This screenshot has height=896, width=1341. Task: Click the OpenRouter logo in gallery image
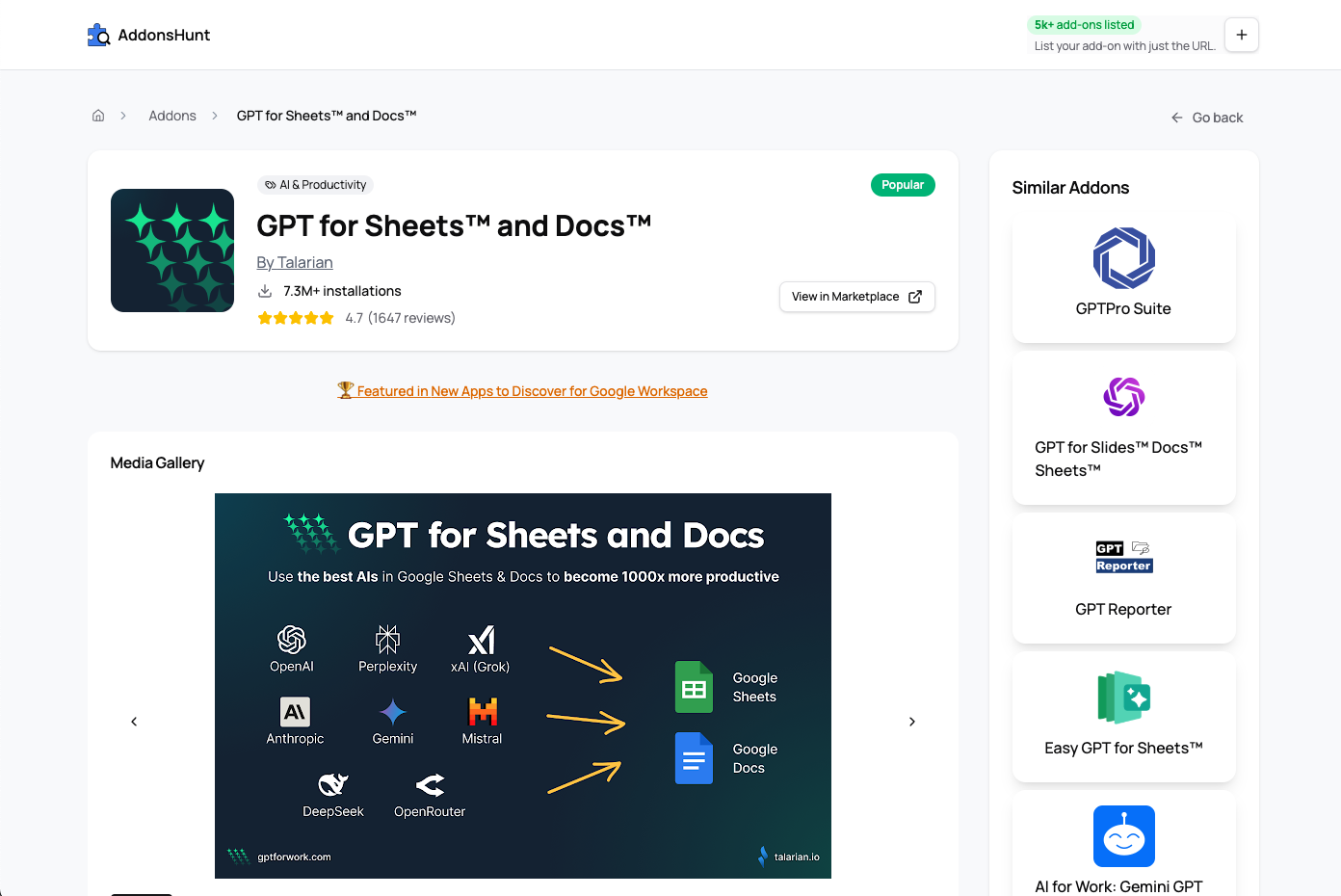pyautogui.click(x=430, y=785)
